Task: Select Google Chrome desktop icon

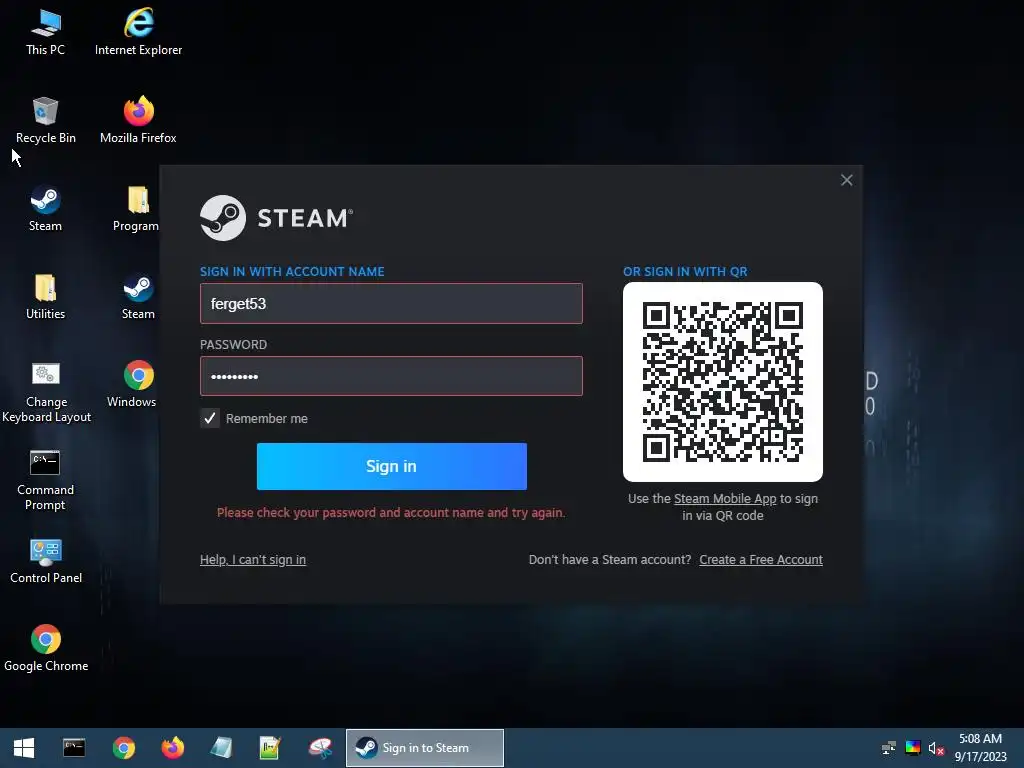Action: (x=46, y=648)
